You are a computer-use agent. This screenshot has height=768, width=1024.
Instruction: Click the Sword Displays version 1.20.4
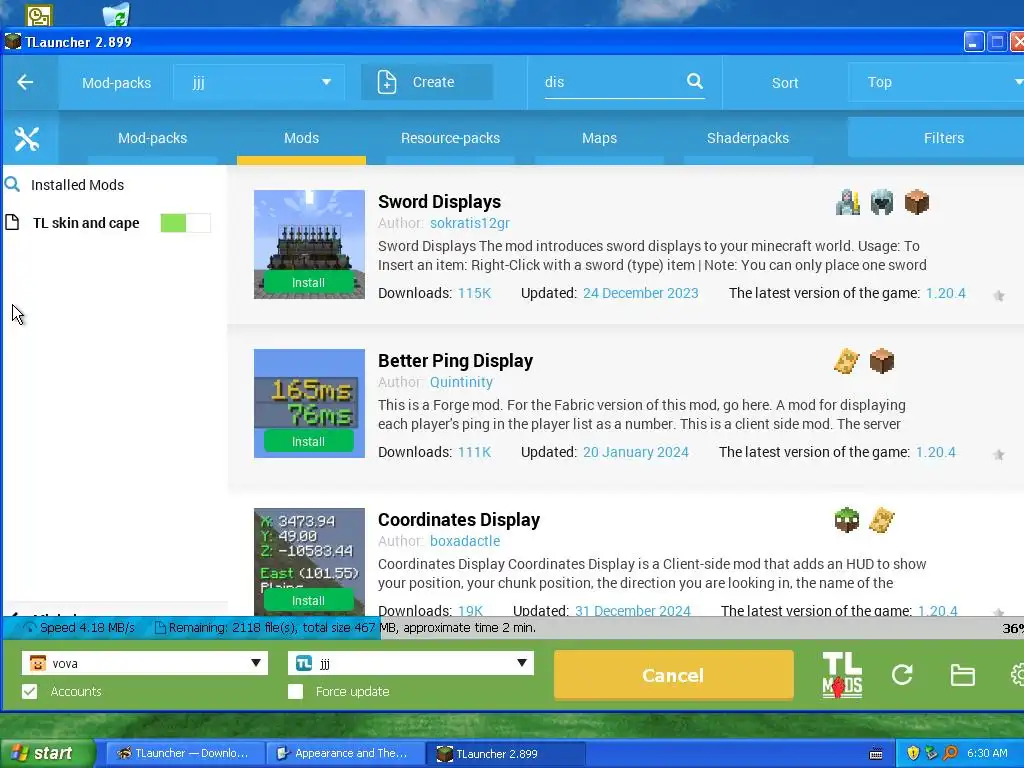946,293
